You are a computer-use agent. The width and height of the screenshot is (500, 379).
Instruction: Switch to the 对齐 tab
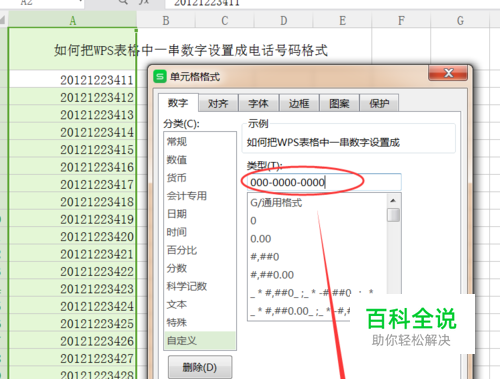(218, 103)
